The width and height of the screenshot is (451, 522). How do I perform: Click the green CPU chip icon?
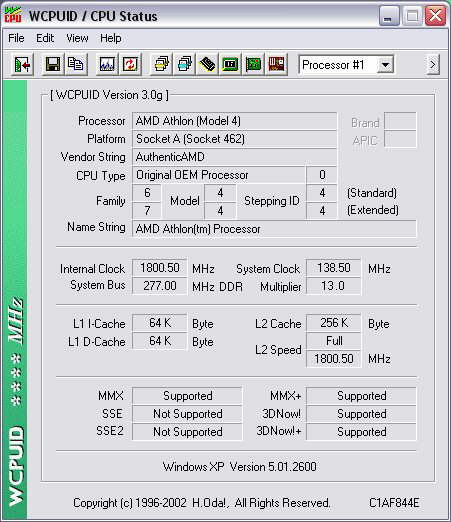pyautogui.click(x=230, y=64)
